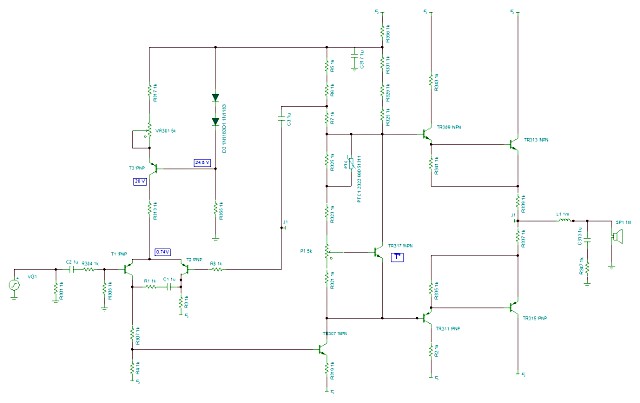
Task: Click the PTC part number label
Action: [x=359, y=178]
